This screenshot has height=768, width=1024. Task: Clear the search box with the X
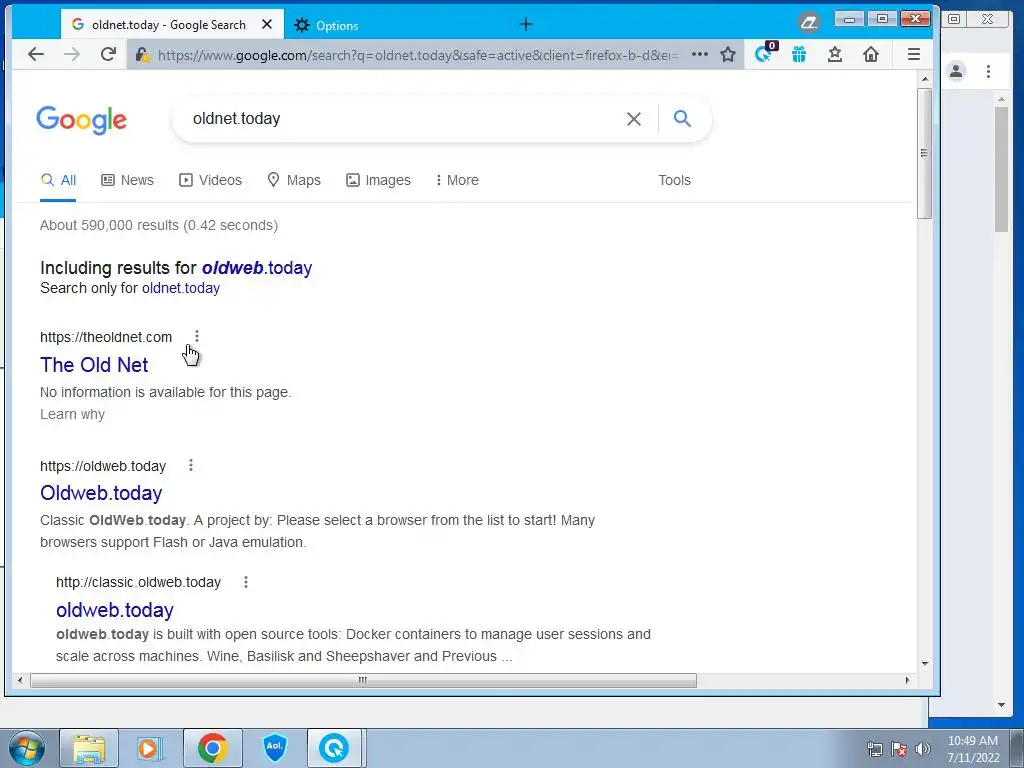point(633,119)
